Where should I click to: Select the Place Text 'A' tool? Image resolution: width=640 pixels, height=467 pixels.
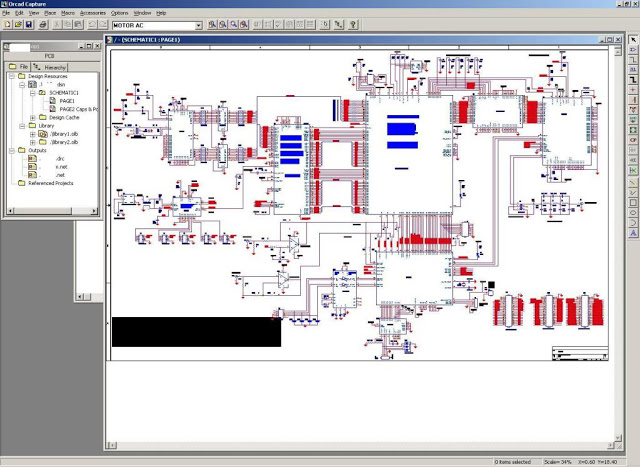coord(633,233)
